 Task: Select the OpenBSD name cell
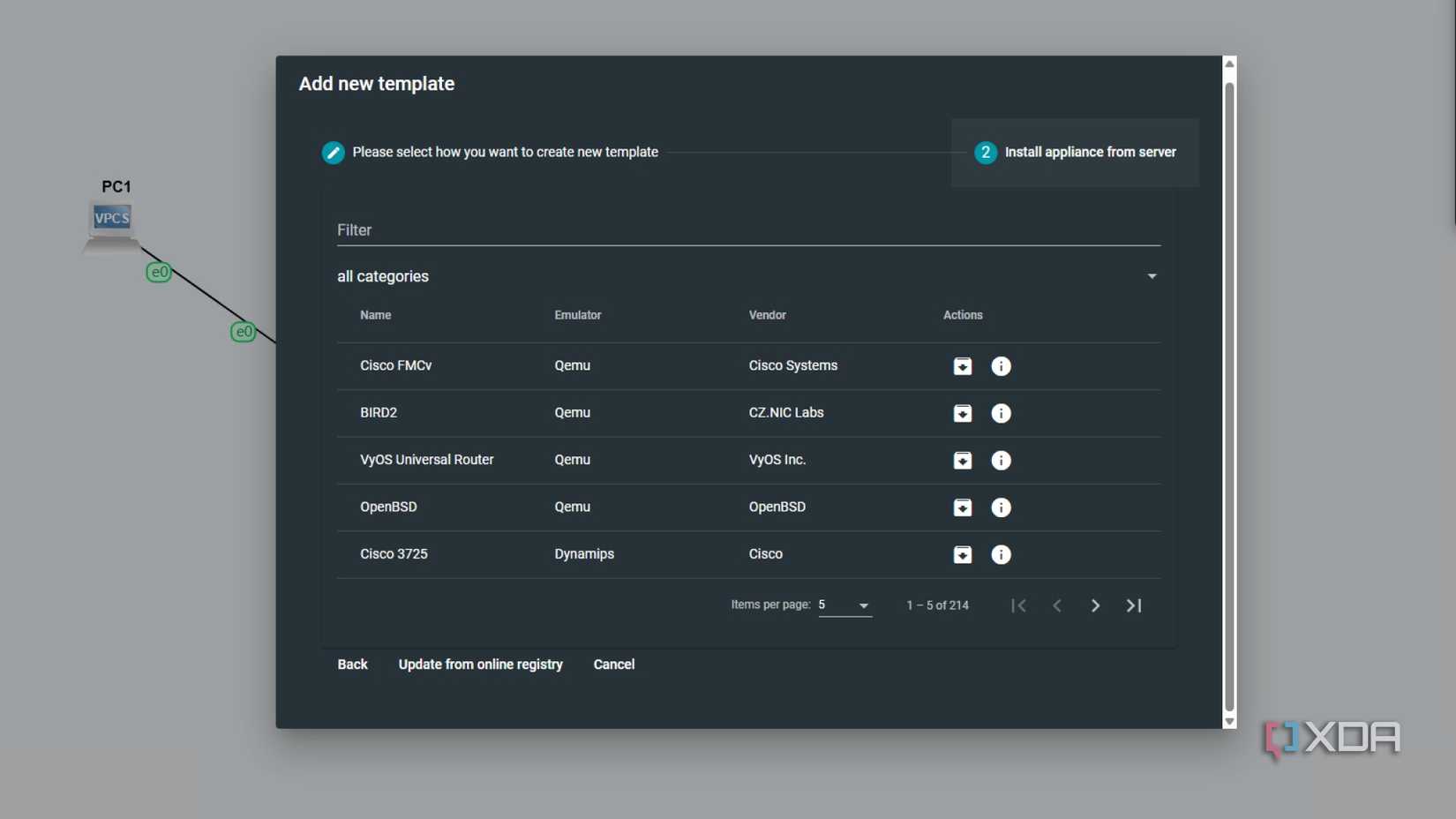tap(388, 507)
